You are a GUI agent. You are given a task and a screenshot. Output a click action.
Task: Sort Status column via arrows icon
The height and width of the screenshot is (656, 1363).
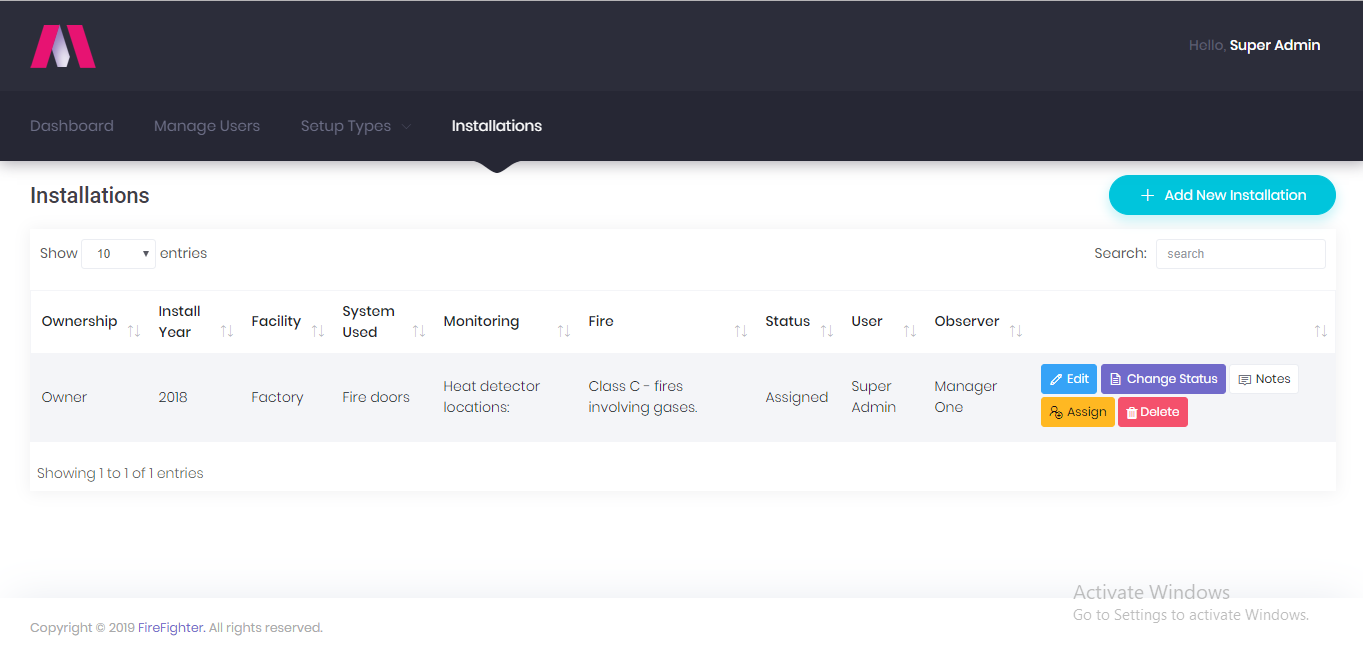click(827, 331)
